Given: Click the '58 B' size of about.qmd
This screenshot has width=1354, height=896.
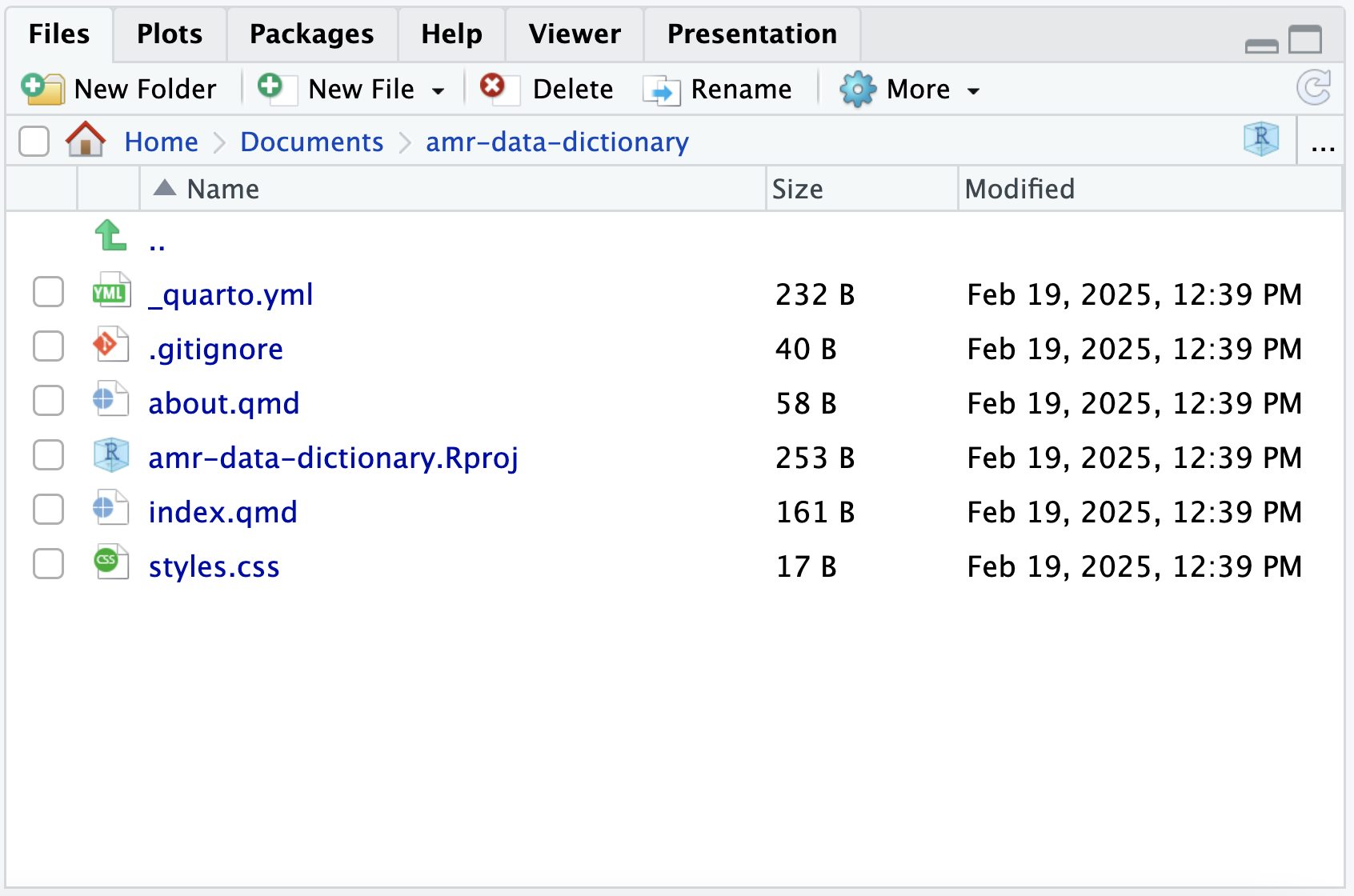Looking at the screenshot, I should click(x=807, y=404).
